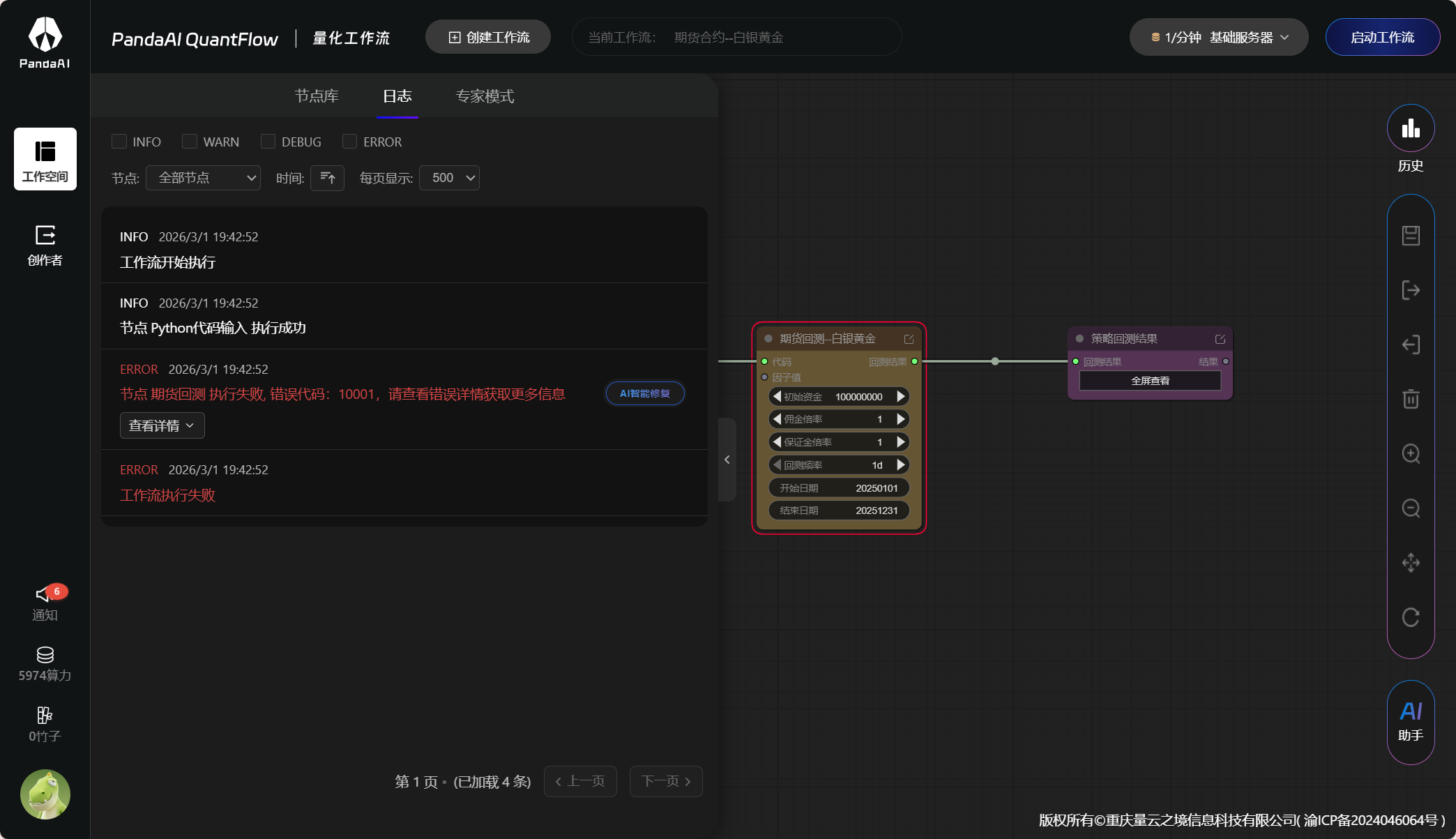Switch to the 日志 tab
Viewport: 1456px width, 839px height.
[397, 96]
